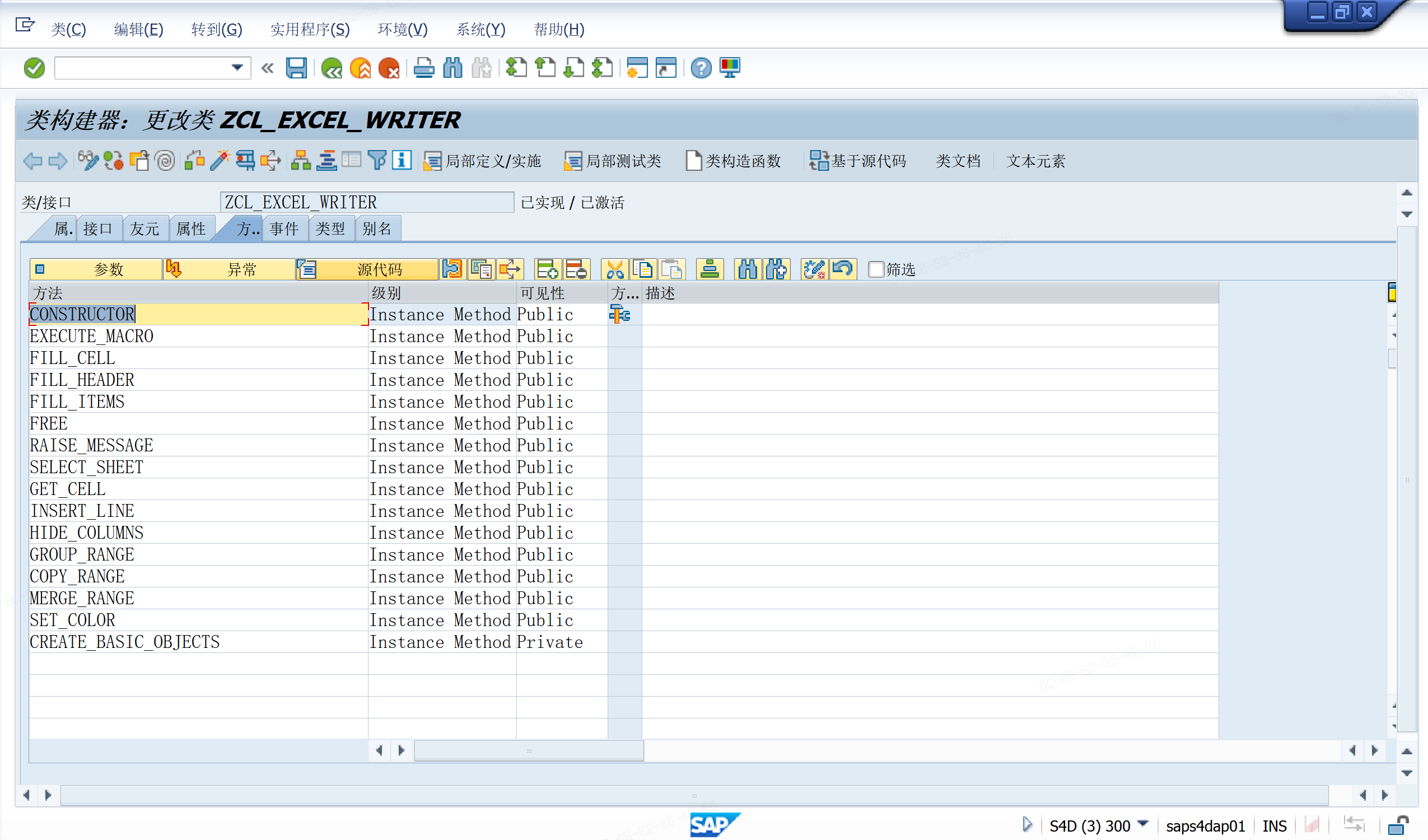Open the 转到(G) menu

pyautogui.click(x=217, y=30)
